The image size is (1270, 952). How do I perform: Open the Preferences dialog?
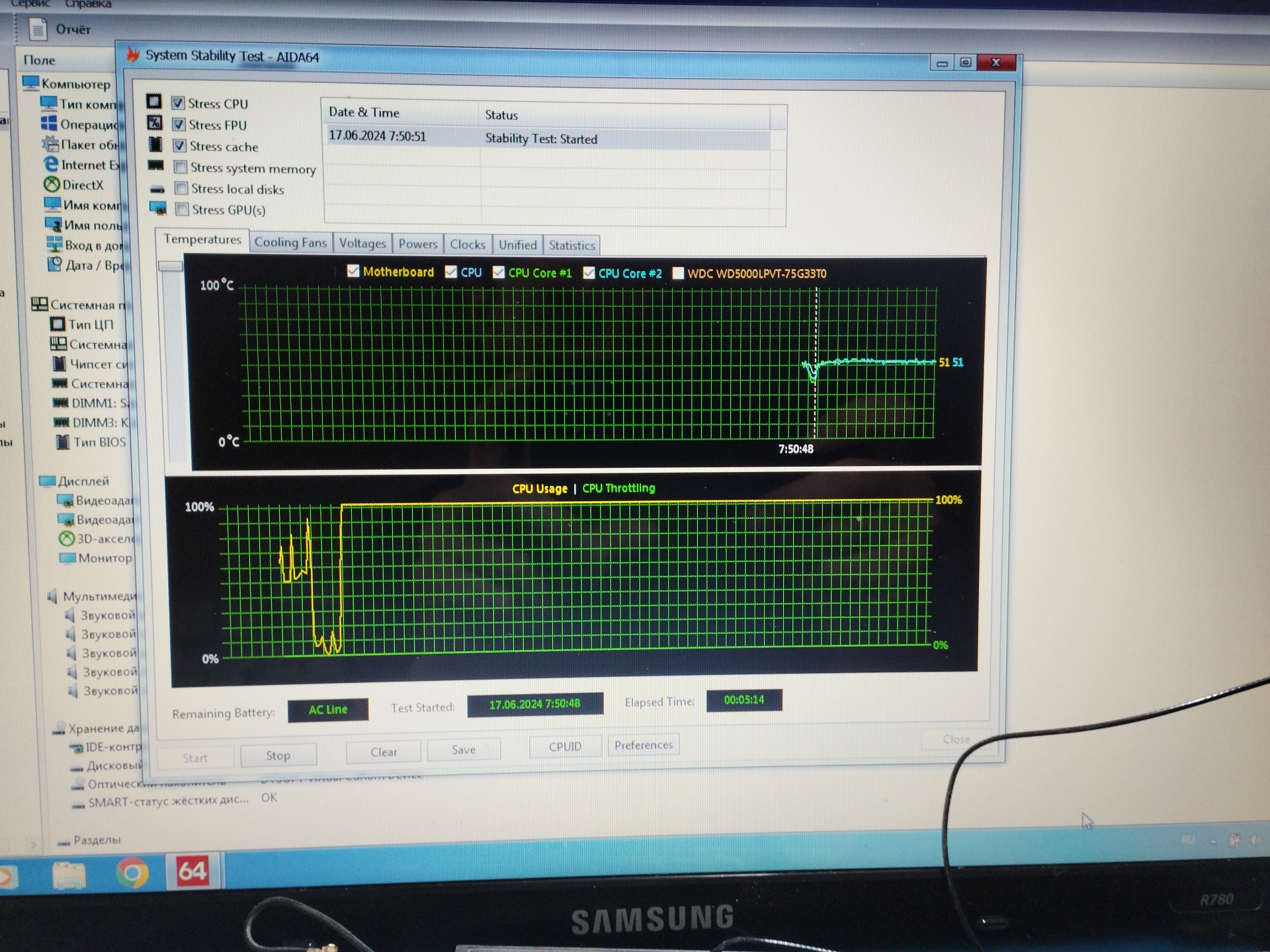[x=644, y=745]
